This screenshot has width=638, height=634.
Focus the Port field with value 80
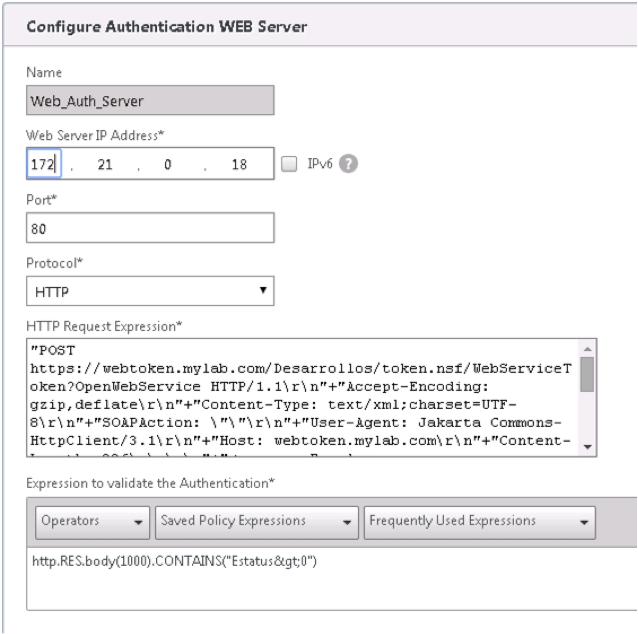coord(150,228)
